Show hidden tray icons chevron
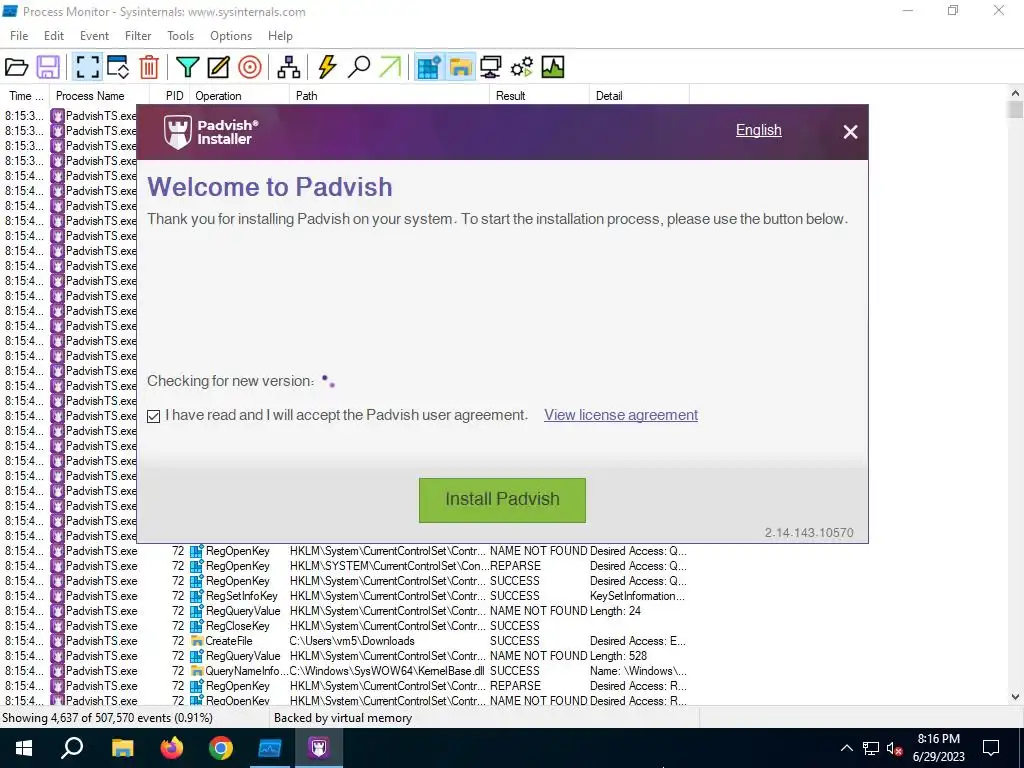 click(846, 748)
